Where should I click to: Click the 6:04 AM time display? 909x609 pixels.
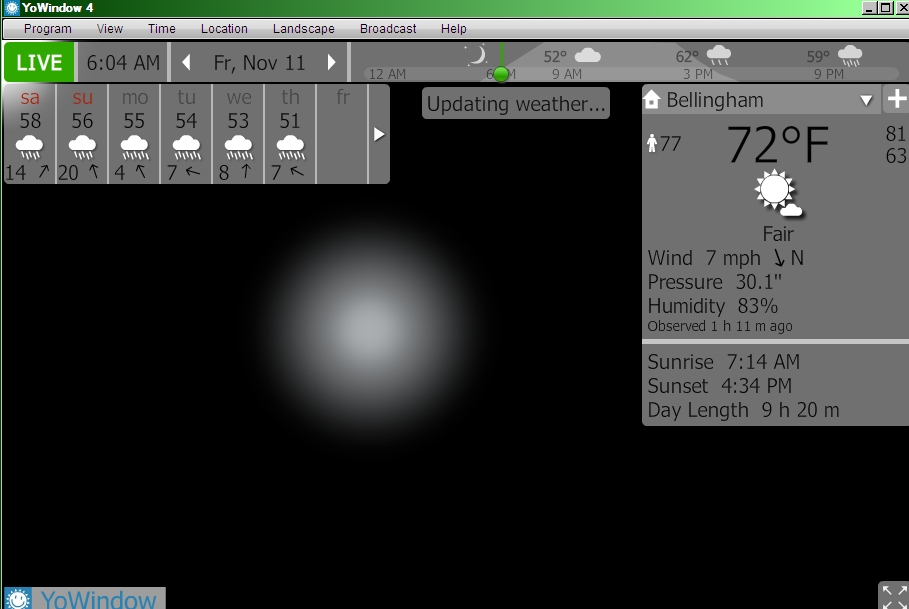click(x=123, y=63)
